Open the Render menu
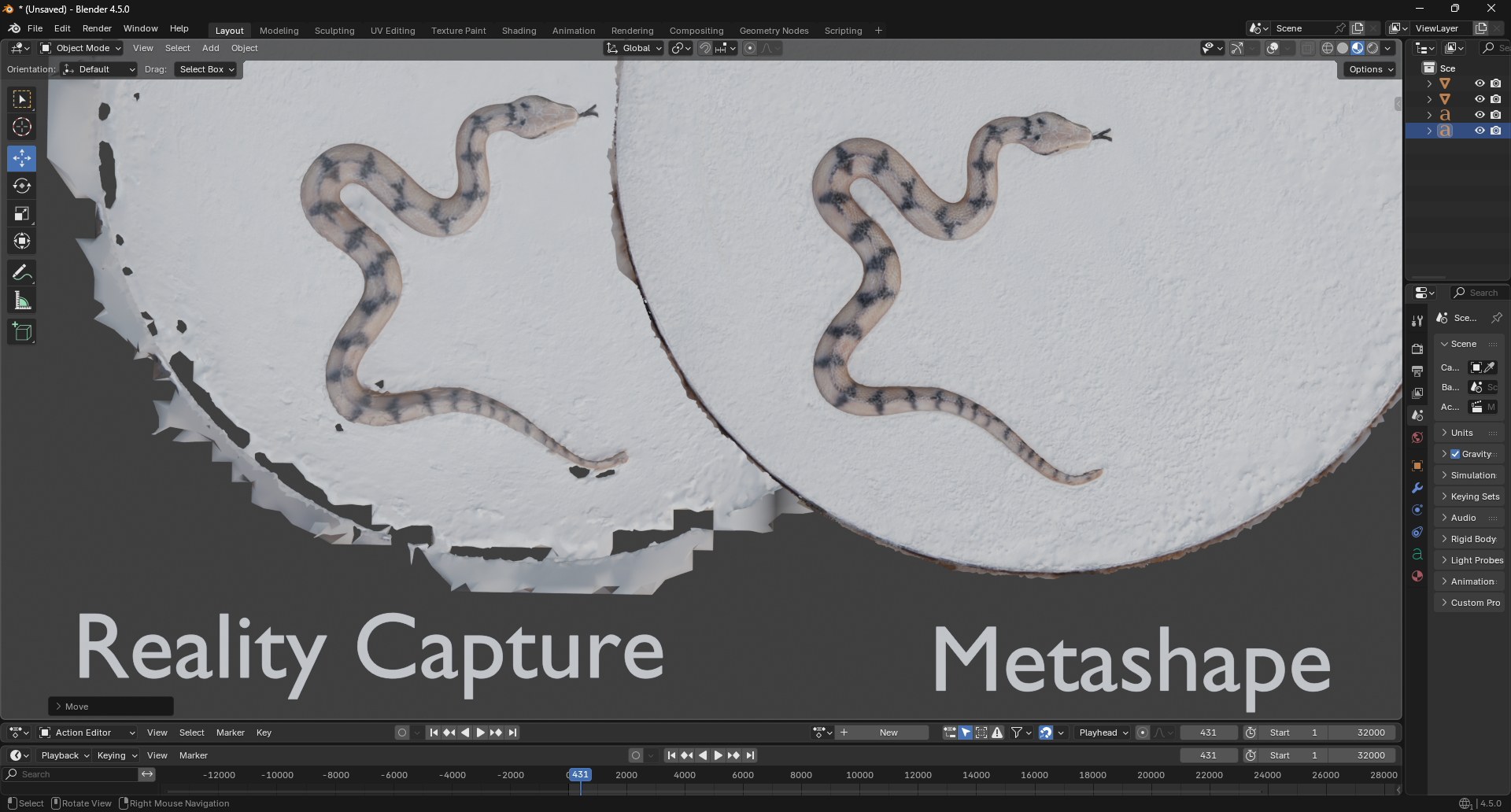1511x812 pixels. (97, 28)
